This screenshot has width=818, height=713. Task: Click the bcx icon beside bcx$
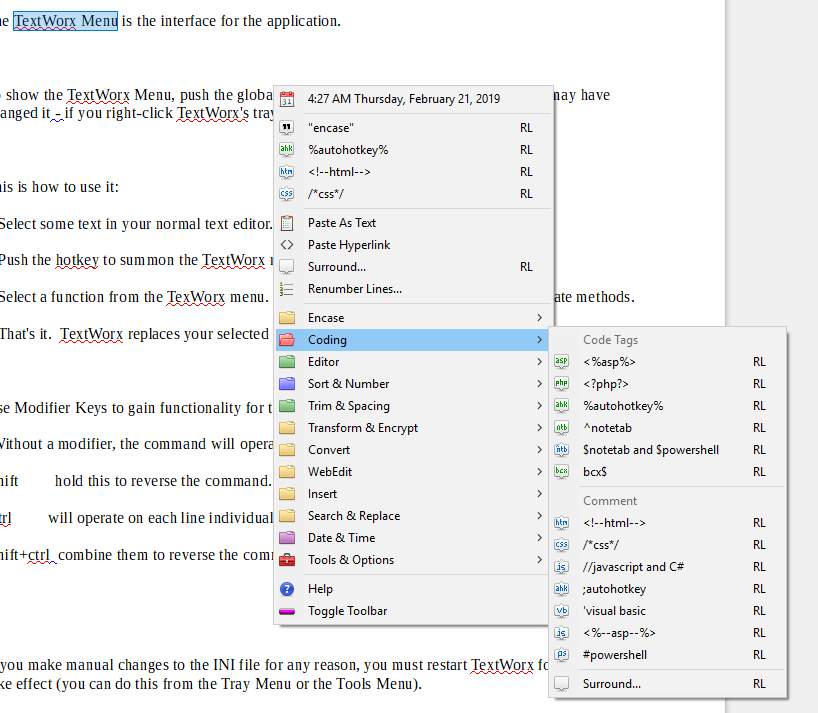(x=561, y=472)
